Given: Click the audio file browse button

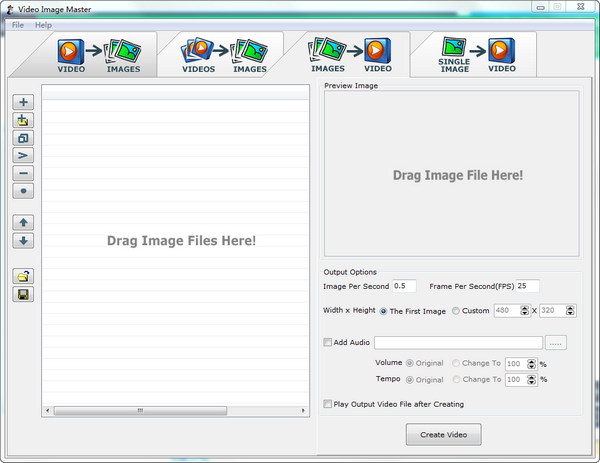Looking at the screenshot, I should tap(556, 343).
